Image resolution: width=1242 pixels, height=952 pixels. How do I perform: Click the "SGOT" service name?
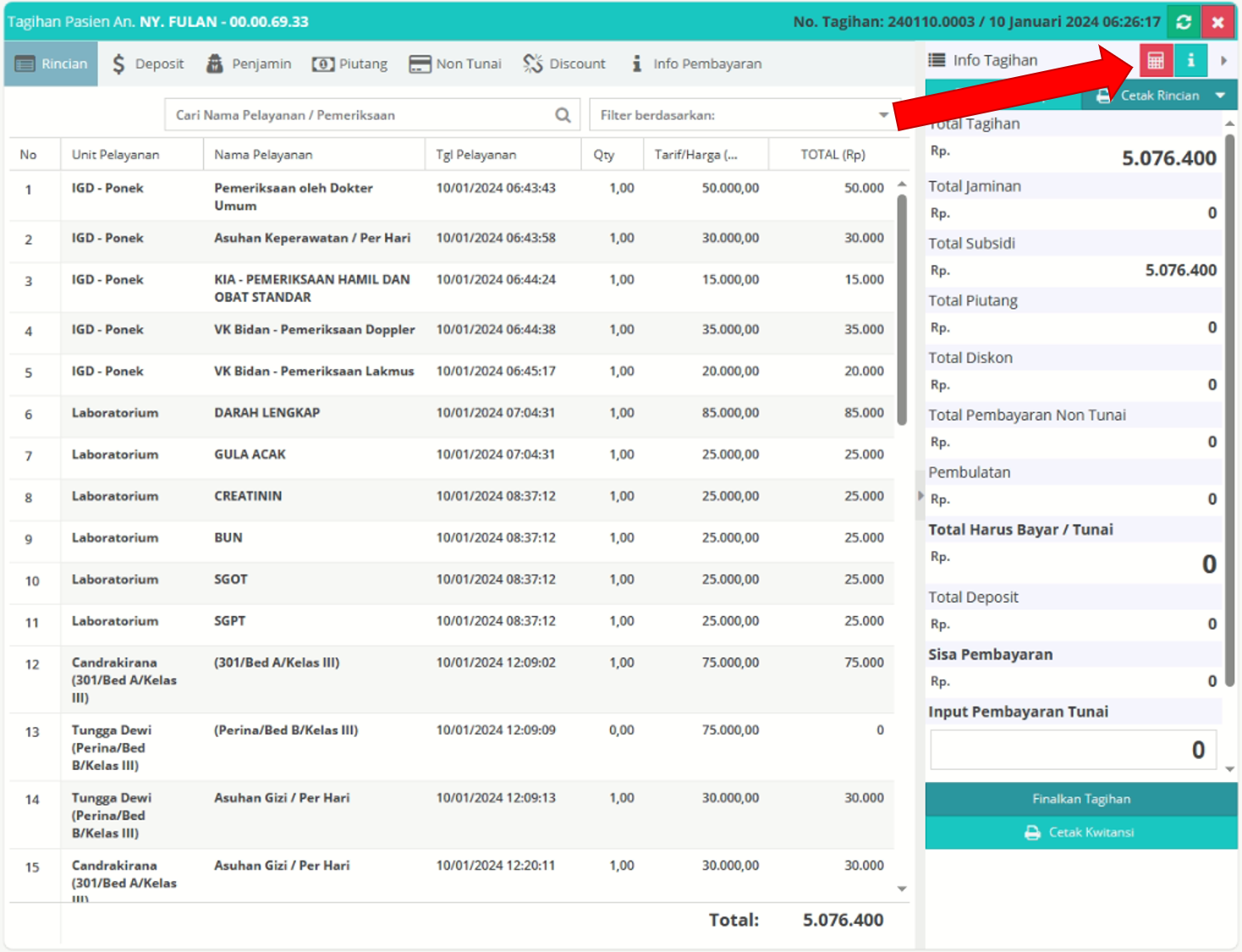(231, 579)
